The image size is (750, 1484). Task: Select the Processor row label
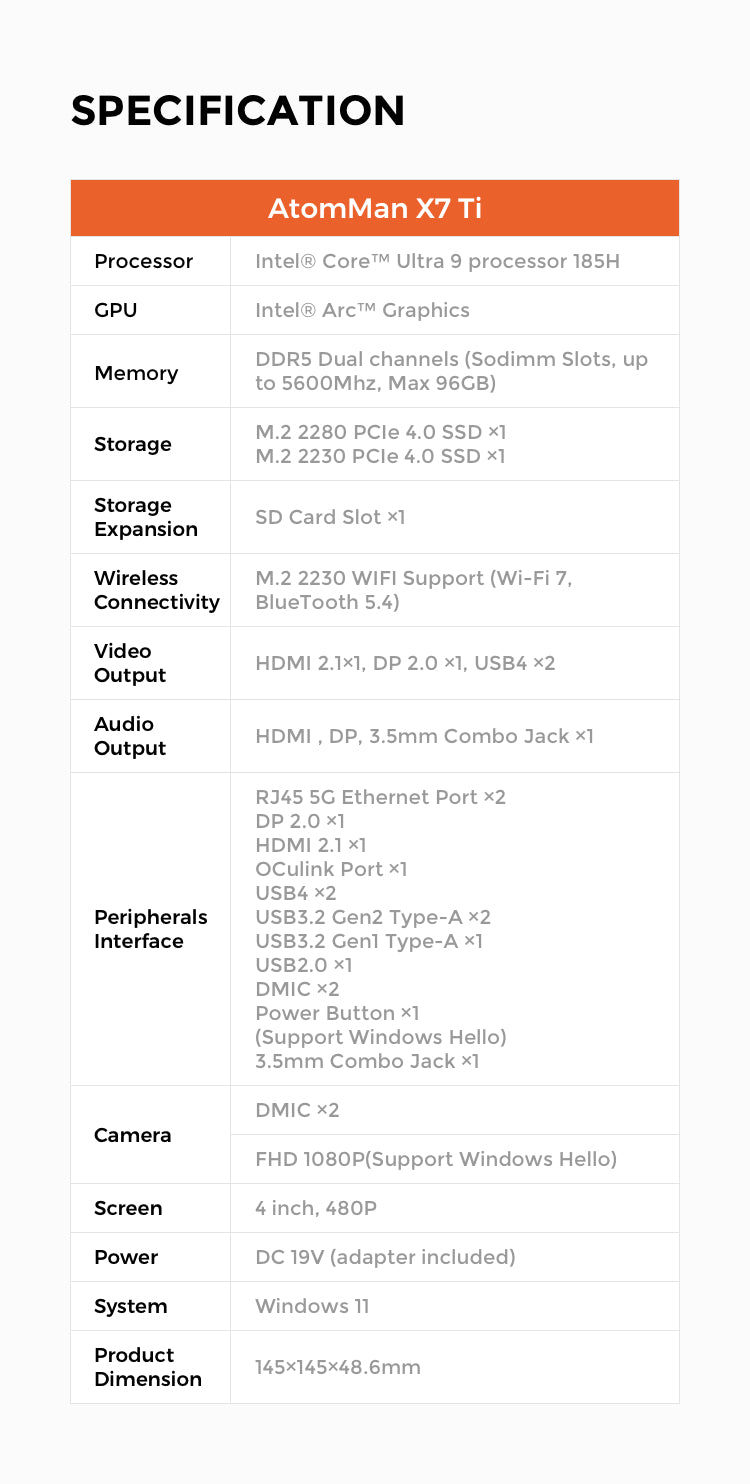pyautogui.click(x=143, y=261)
